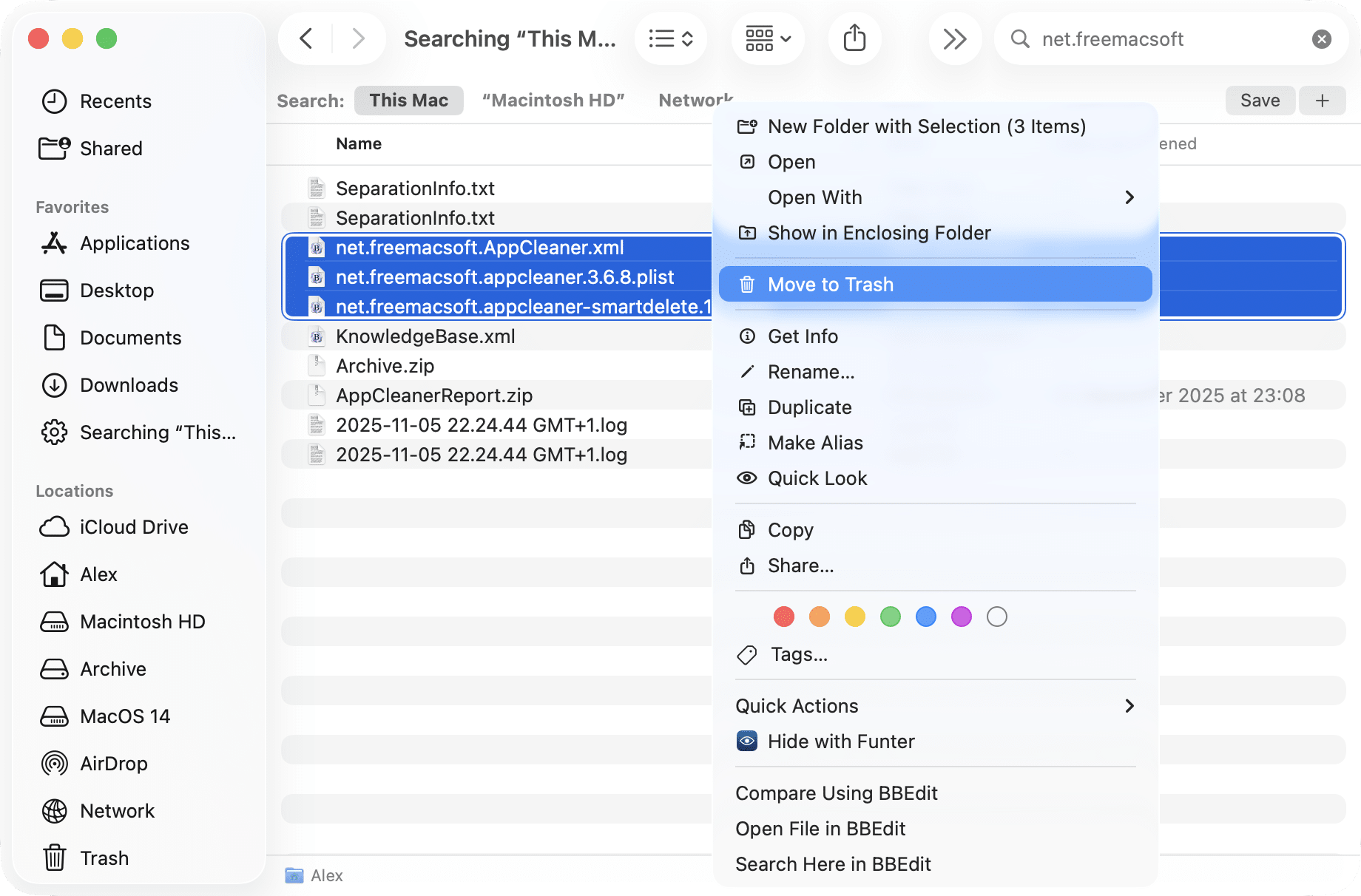The image size is (1361, 896).
Task: Choose Open from the context menu
Action: [935, 162]
